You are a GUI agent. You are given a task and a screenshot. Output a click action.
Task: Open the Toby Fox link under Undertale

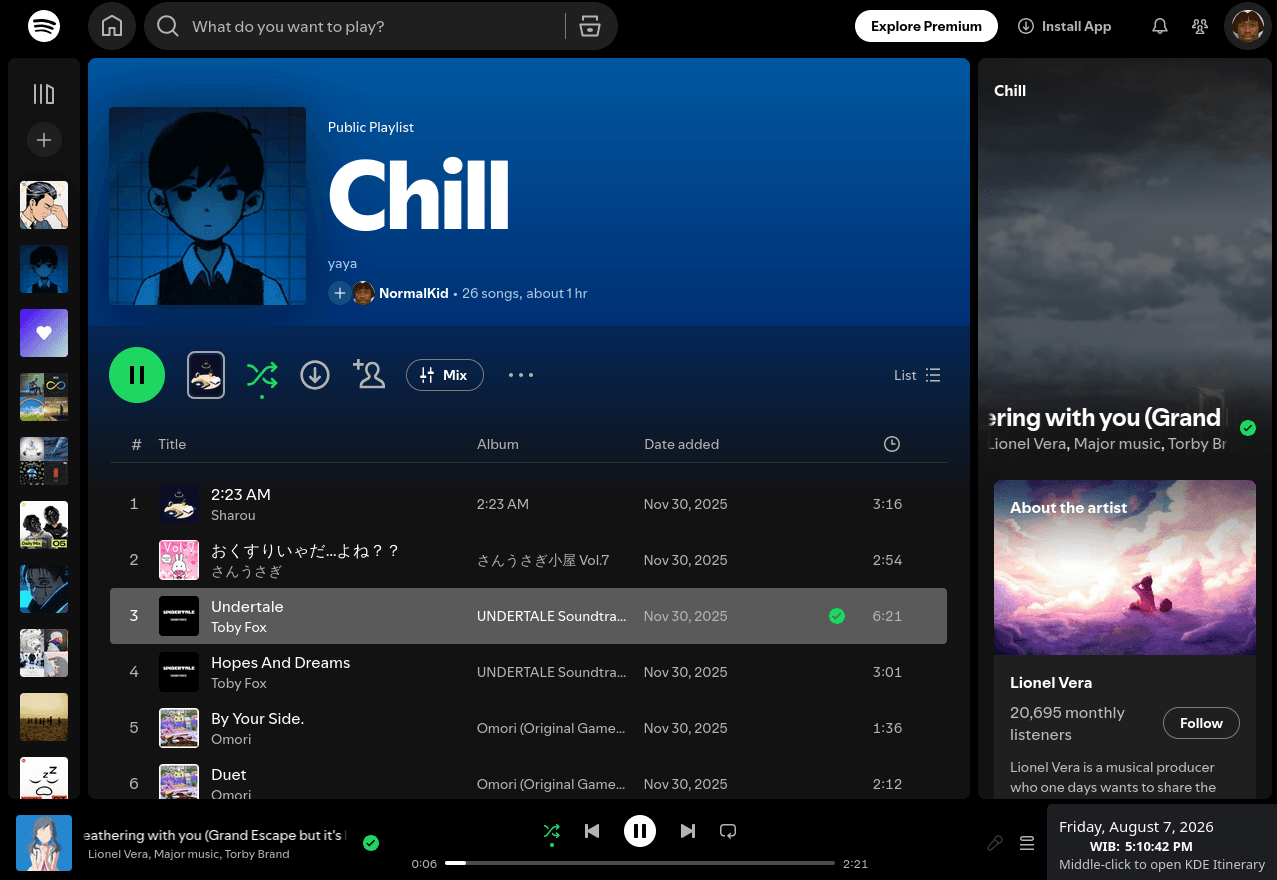tap(239, 627)
